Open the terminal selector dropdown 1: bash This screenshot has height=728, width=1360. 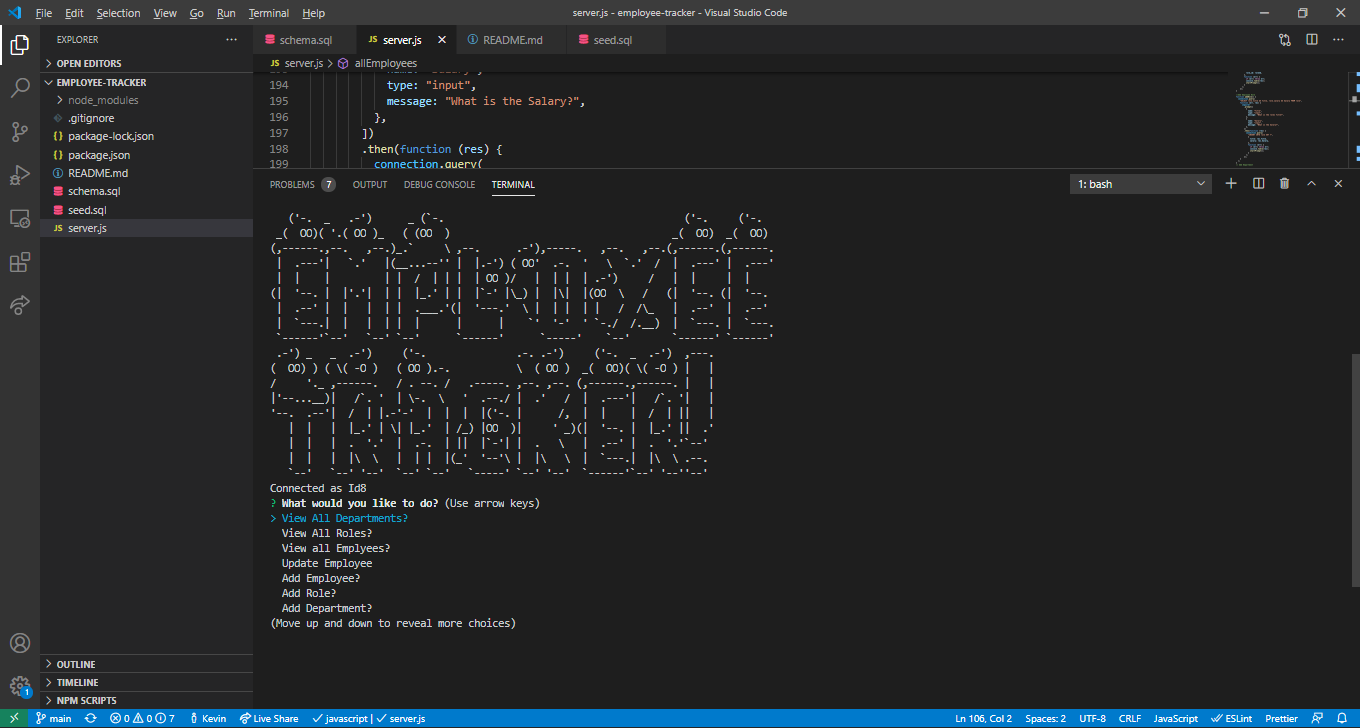[x=1141, y=184]
